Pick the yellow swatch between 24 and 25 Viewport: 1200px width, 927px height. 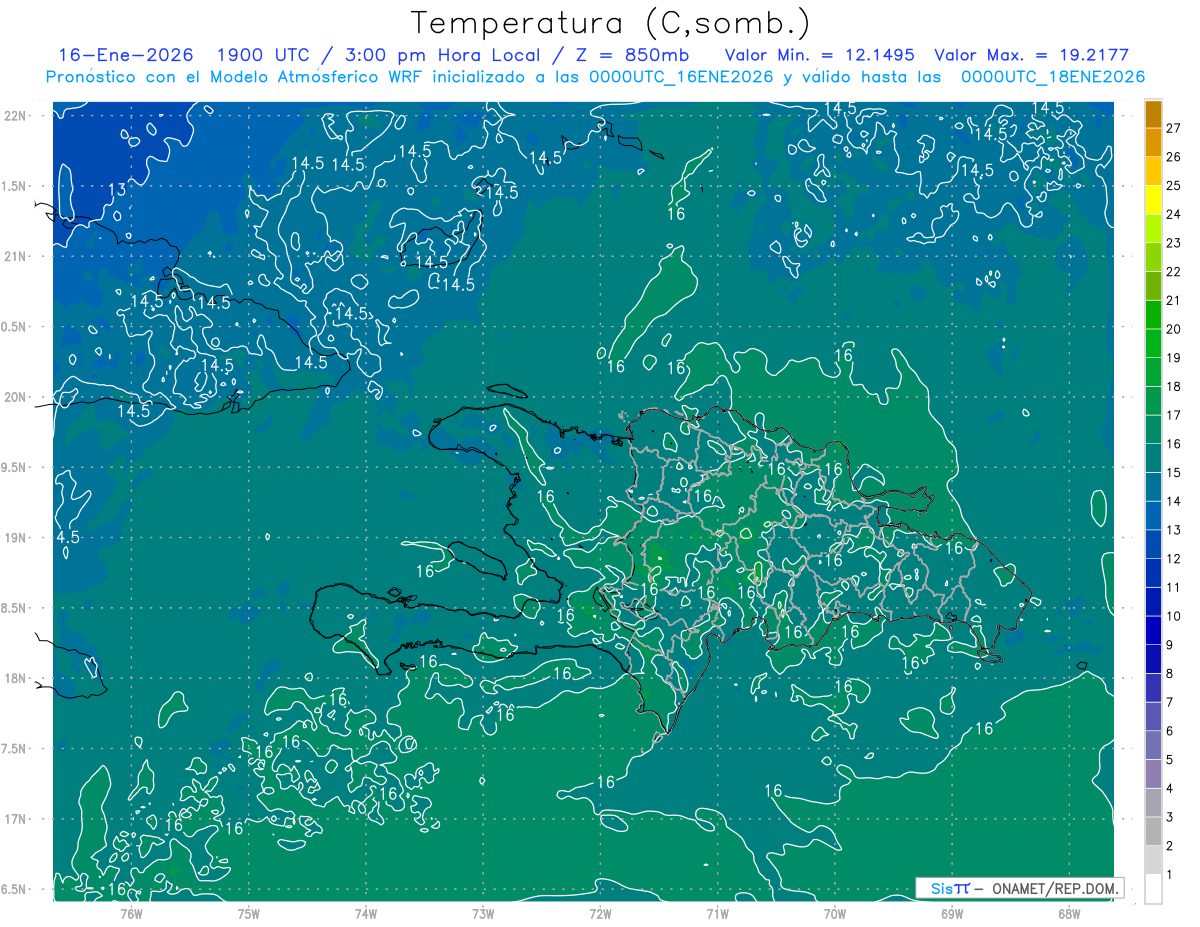(1153, 200)
